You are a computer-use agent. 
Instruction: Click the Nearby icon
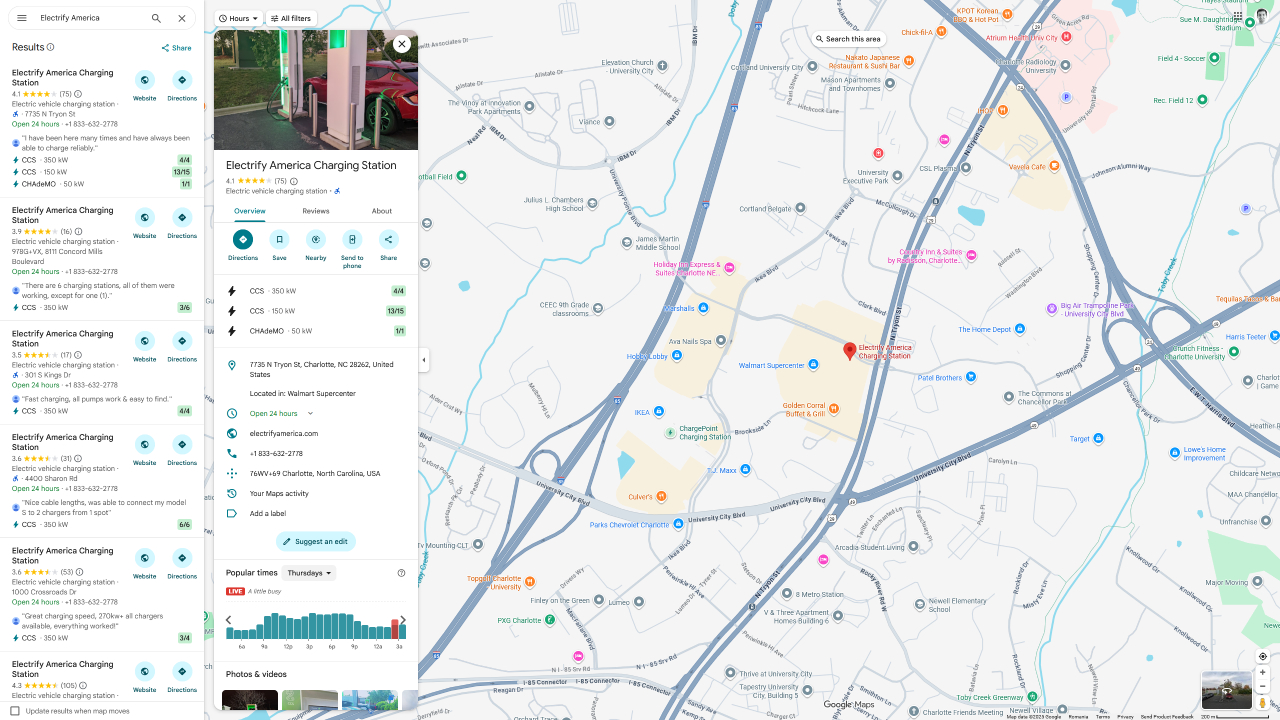tap(316, 240)
